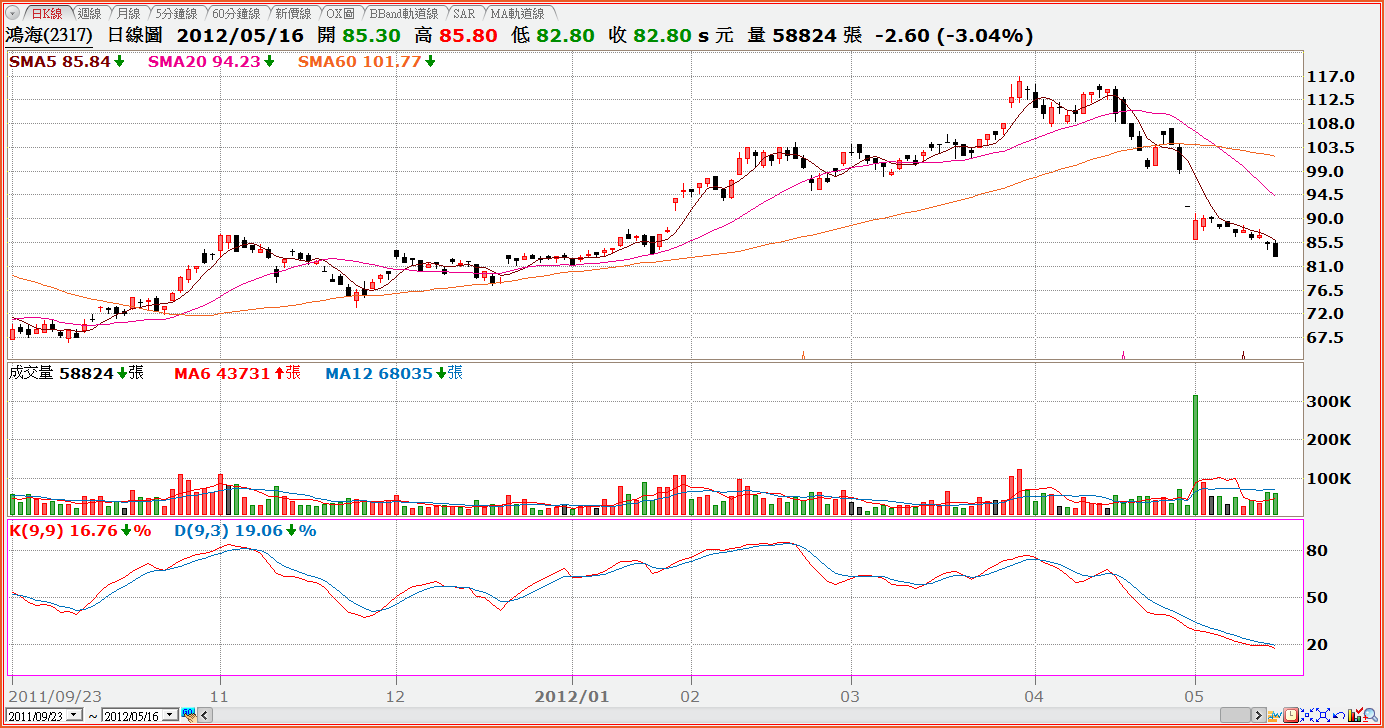This screenshot has height=728, width=1385.
Task: Open the 60分鐘線 tab
Action: coord(235,14)
